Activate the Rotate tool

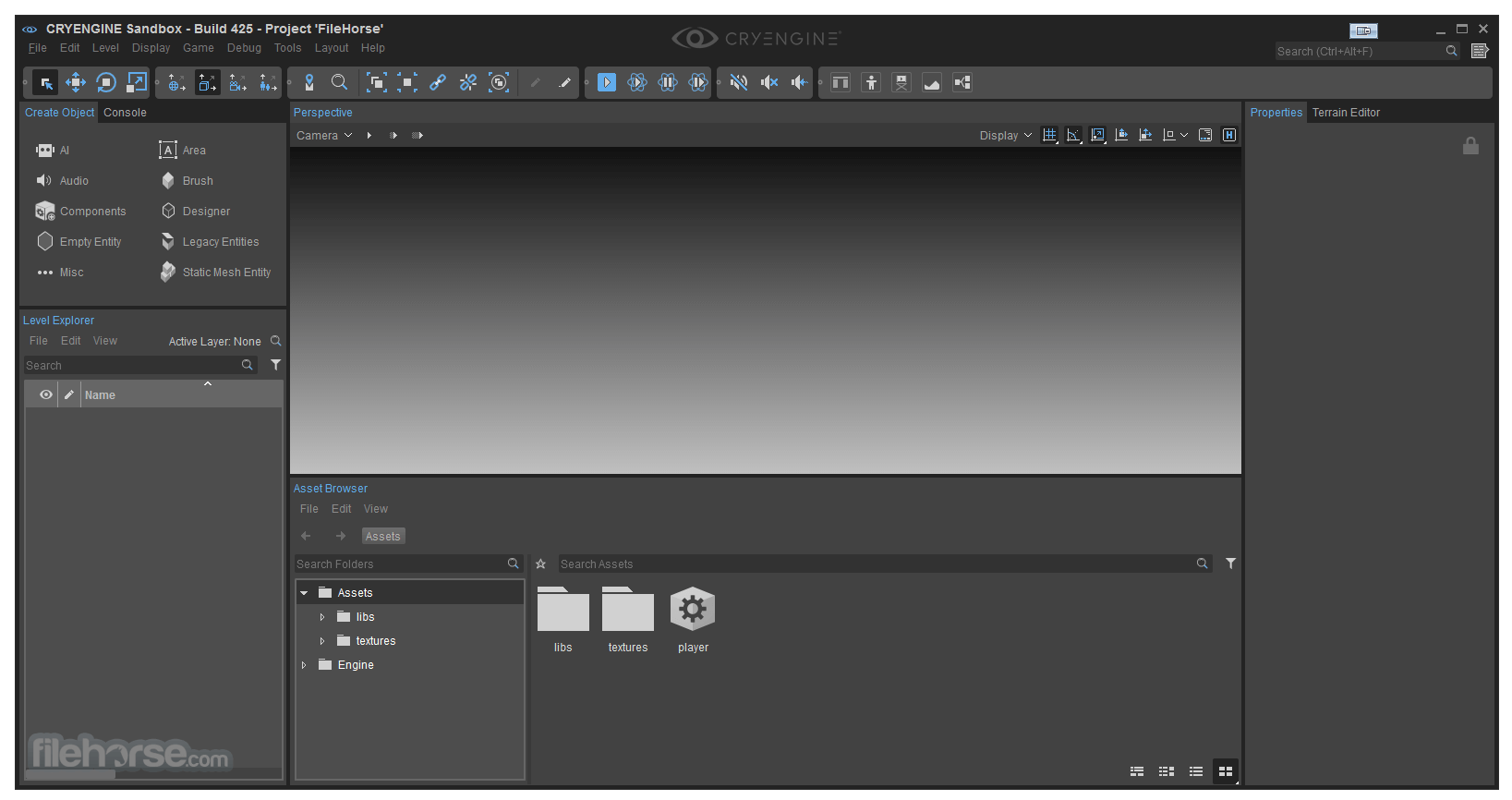106,83
